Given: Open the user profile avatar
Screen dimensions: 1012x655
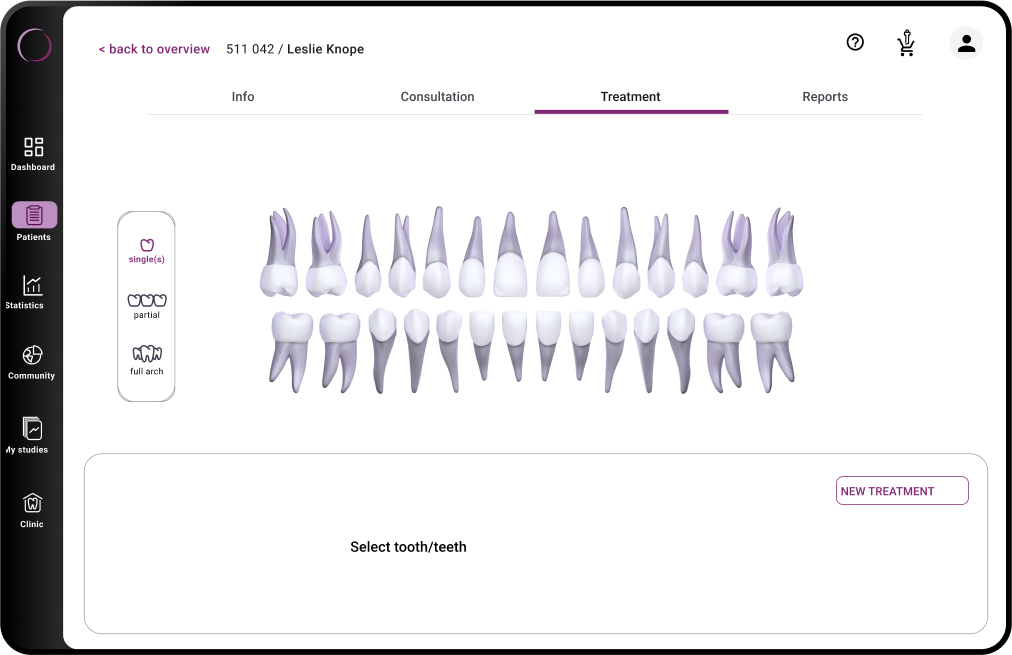Looking at the screenshot, I should coord(966,43).
